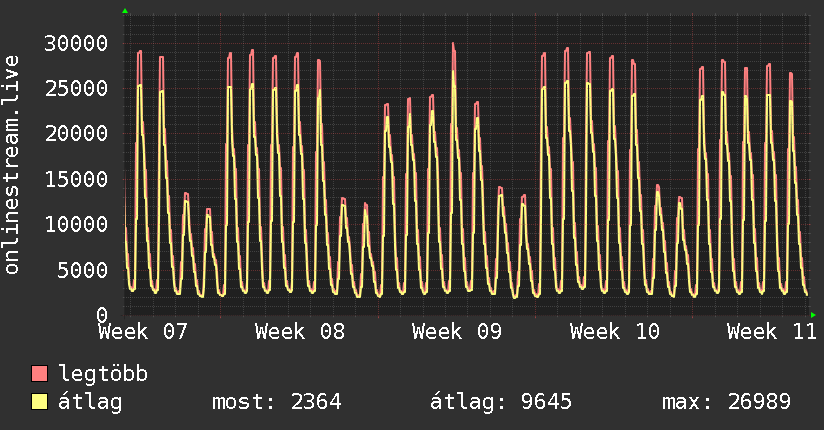This screenshot has height=430, width=824.
Task: Click the Week 08 axis label
Action: pyautogui.click(x=300, y=332)
